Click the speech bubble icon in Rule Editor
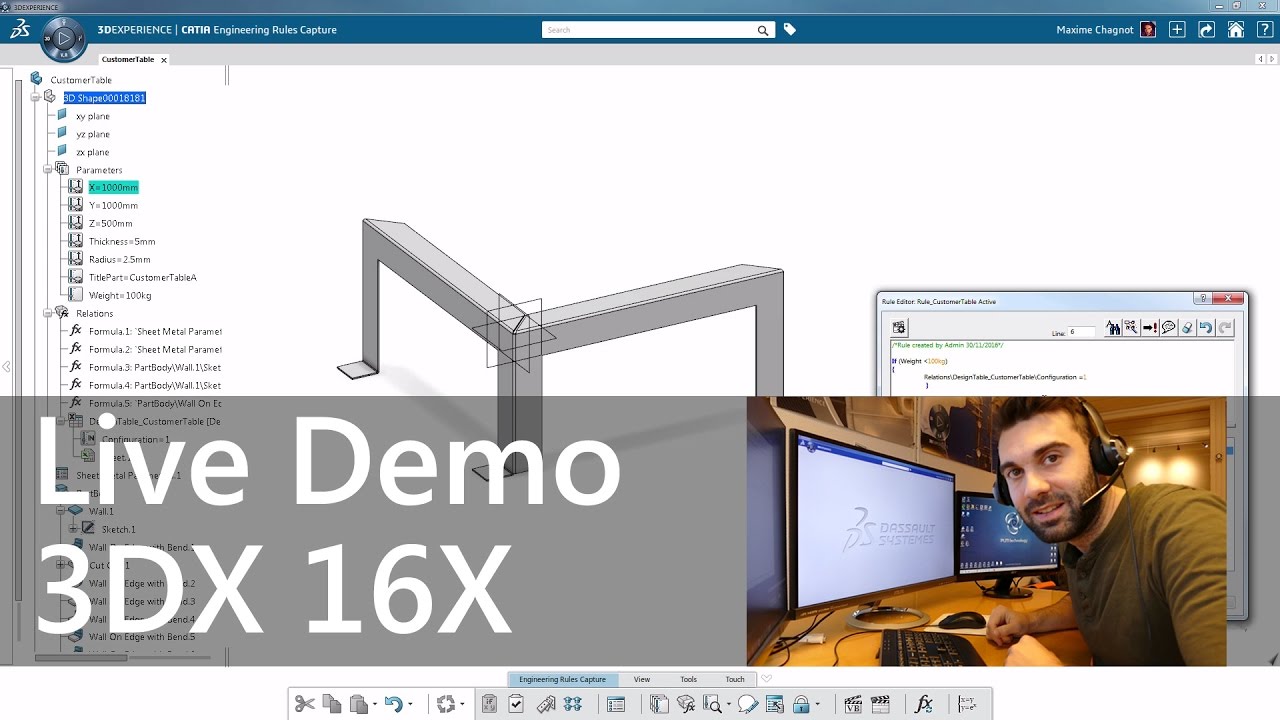The image size is (1280, 720). click(x=1168, y=327)
